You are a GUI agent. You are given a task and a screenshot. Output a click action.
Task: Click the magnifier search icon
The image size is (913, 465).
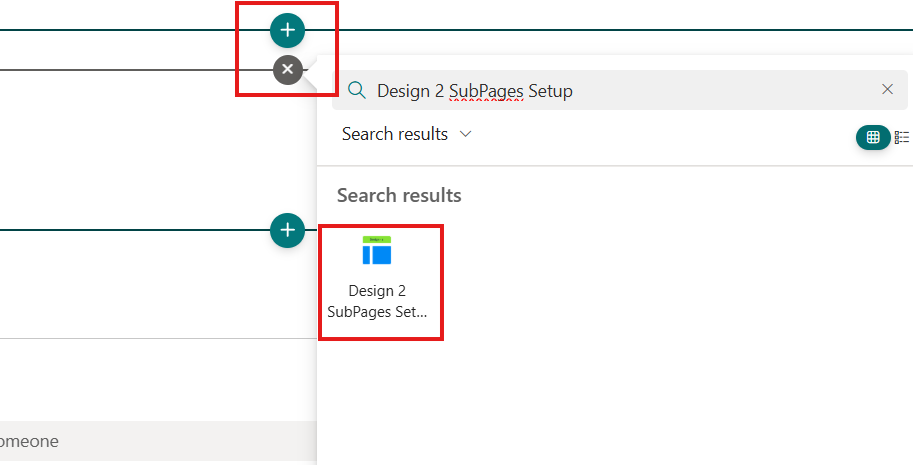coord(356,90)
